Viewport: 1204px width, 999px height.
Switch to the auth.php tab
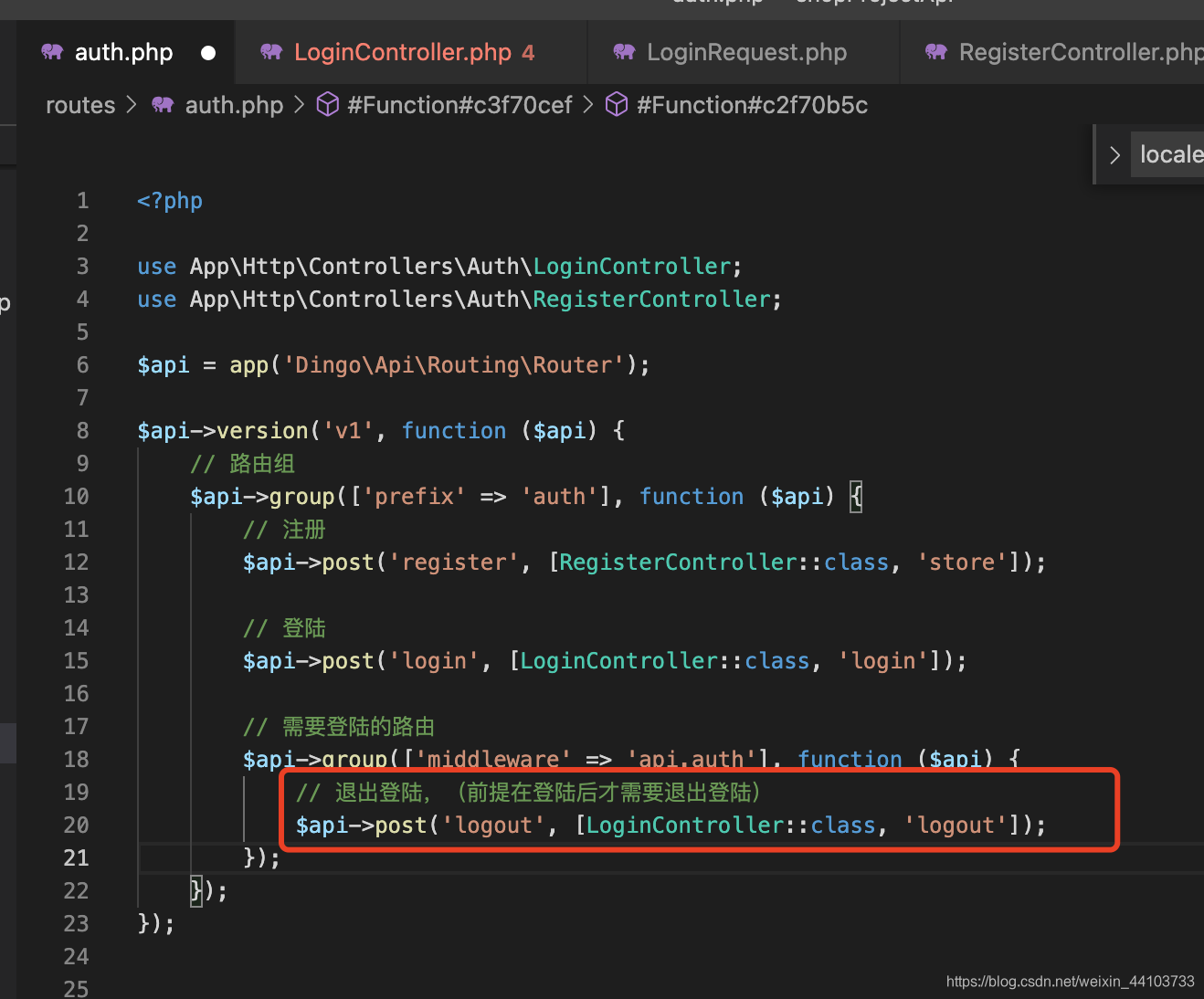click(x=126, y=52)
